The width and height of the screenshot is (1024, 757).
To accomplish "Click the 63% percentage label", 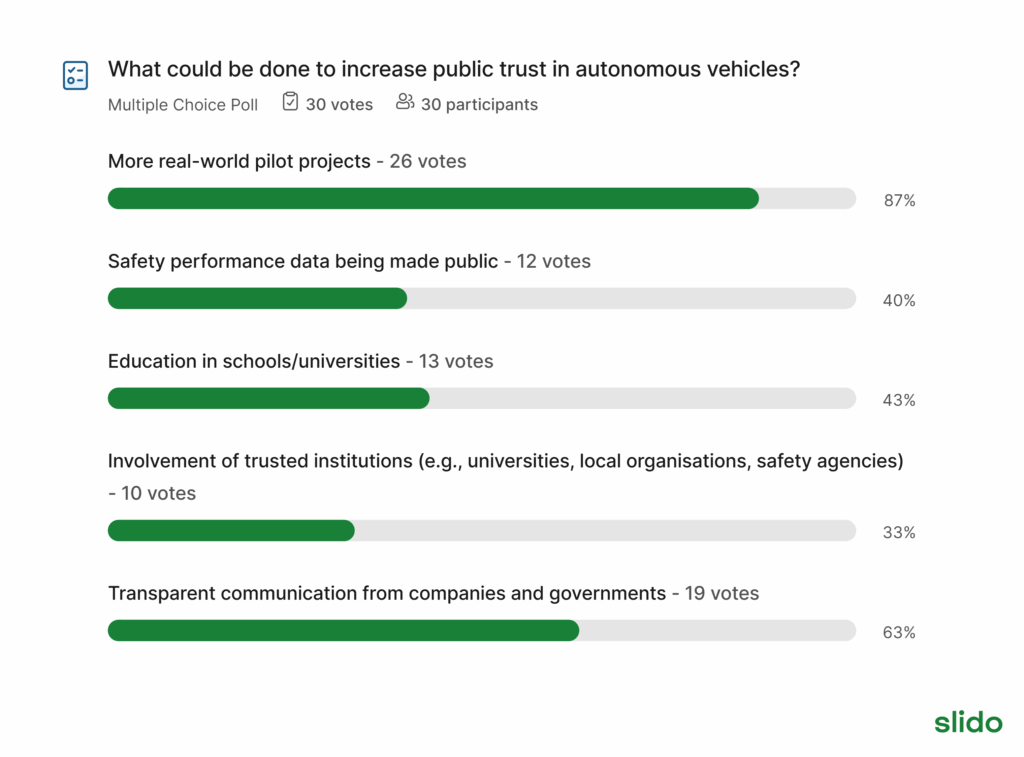I will pos(899,633).
